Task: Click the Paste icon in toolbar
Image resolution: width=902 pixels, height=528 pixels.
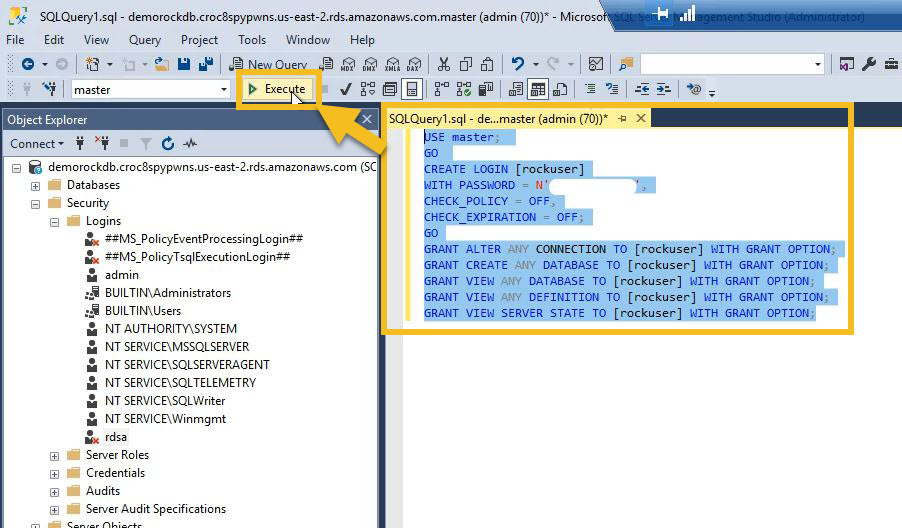Action: click(x=487, y=64)
